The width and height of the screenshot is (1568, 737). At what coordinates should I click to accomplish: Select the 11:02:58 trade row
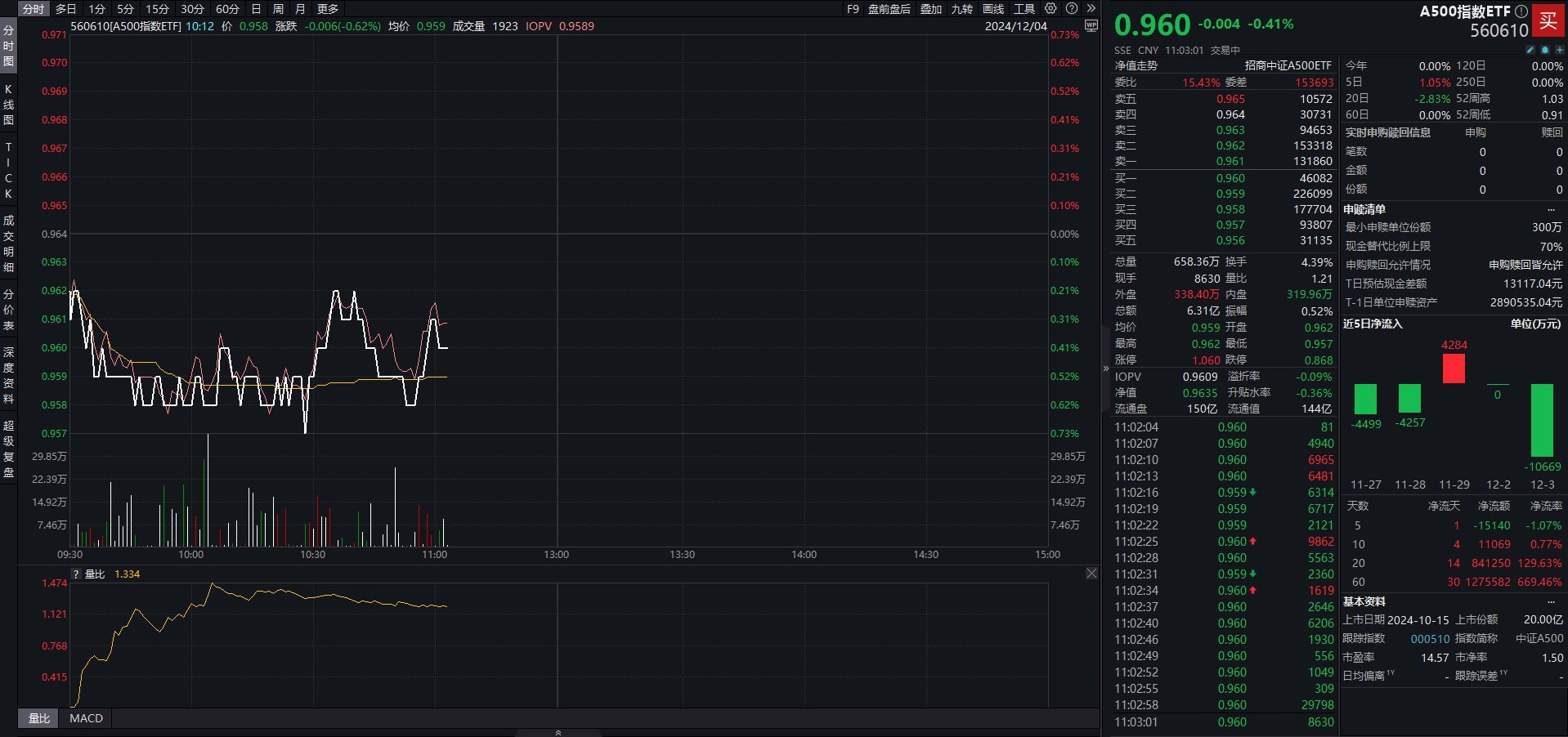click(x=1224, y=705)
